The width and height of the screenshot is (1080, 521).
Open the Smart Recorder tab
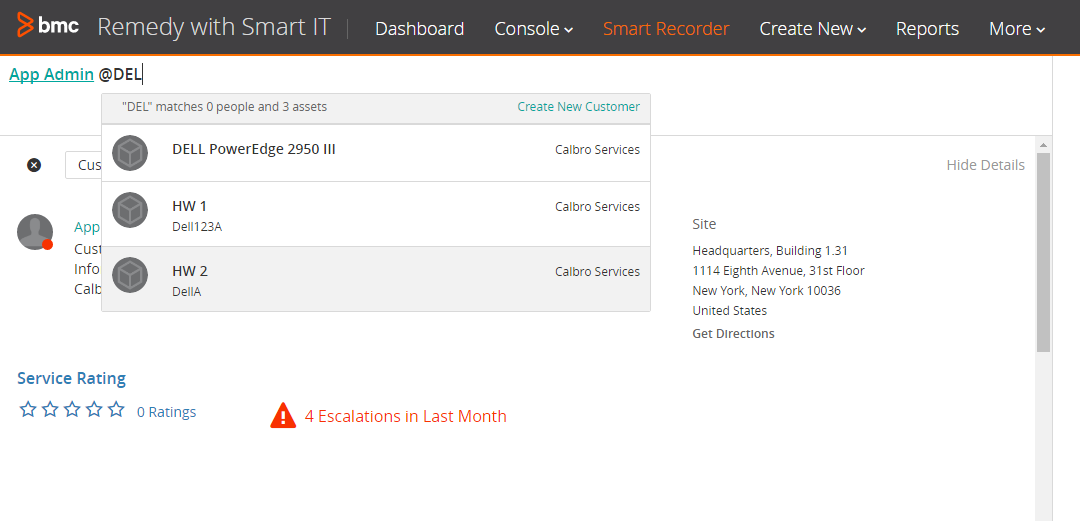pos(666,29)
